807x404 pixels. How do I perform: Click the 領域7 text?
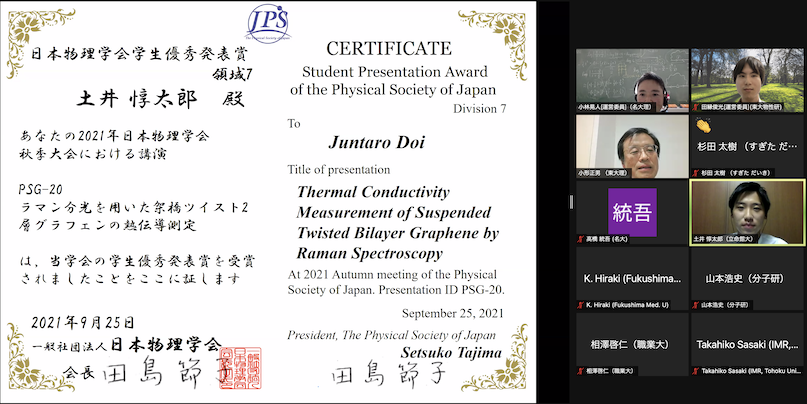[x=233, y=75]
